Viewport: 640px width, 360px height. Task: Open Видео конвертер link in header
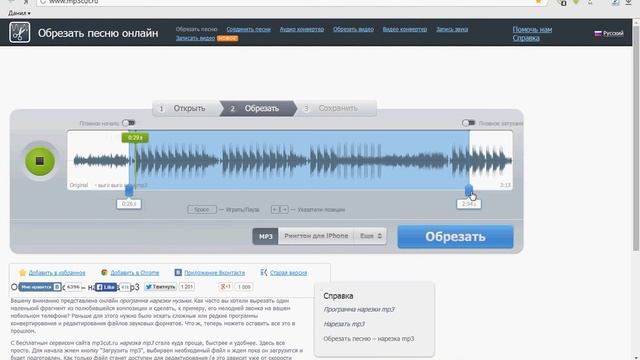tap(405, 29)
